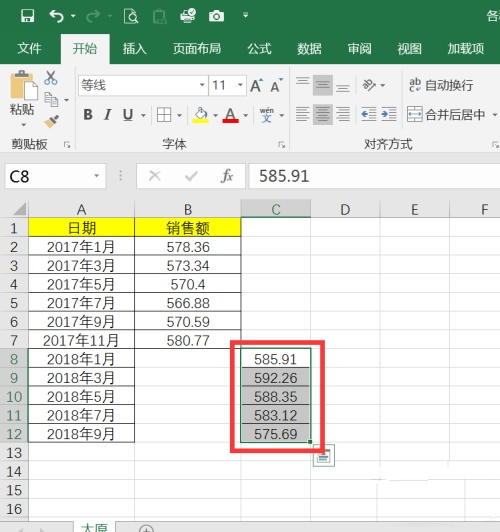This screenshot has width=500, height=532.
Task: Click the quick print icon with checkmark
Action: pyautogui.click(x=188, y=16)
